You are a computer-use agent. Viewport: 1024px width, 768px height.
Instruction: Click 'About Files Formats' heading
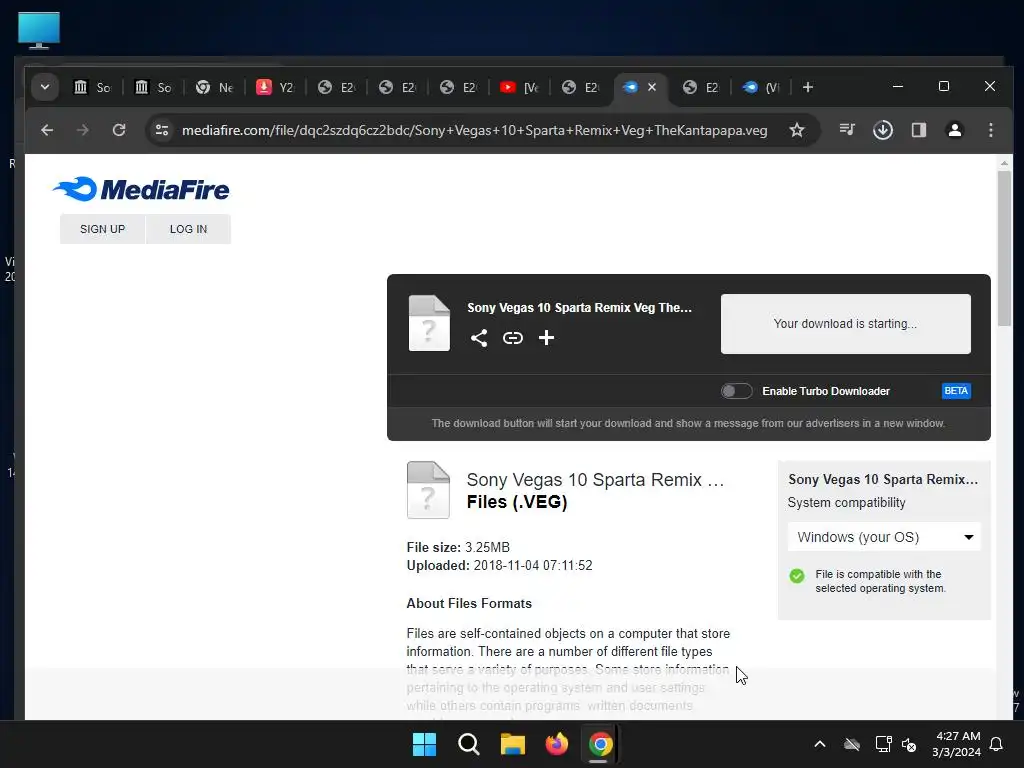point(469,603)
